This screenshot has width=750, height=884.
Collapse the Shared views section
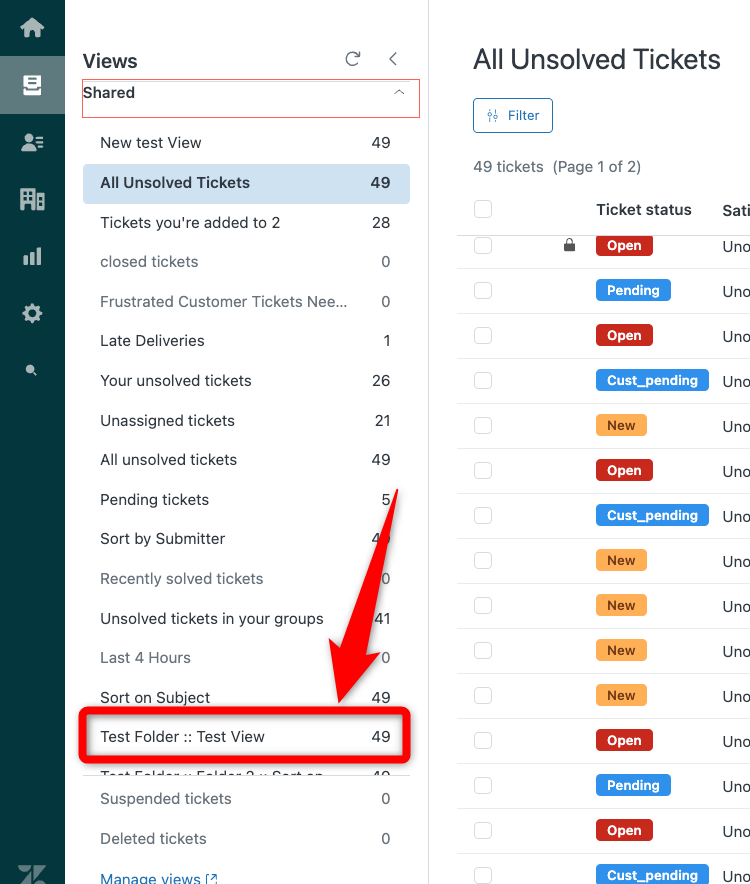pos(399,93)
